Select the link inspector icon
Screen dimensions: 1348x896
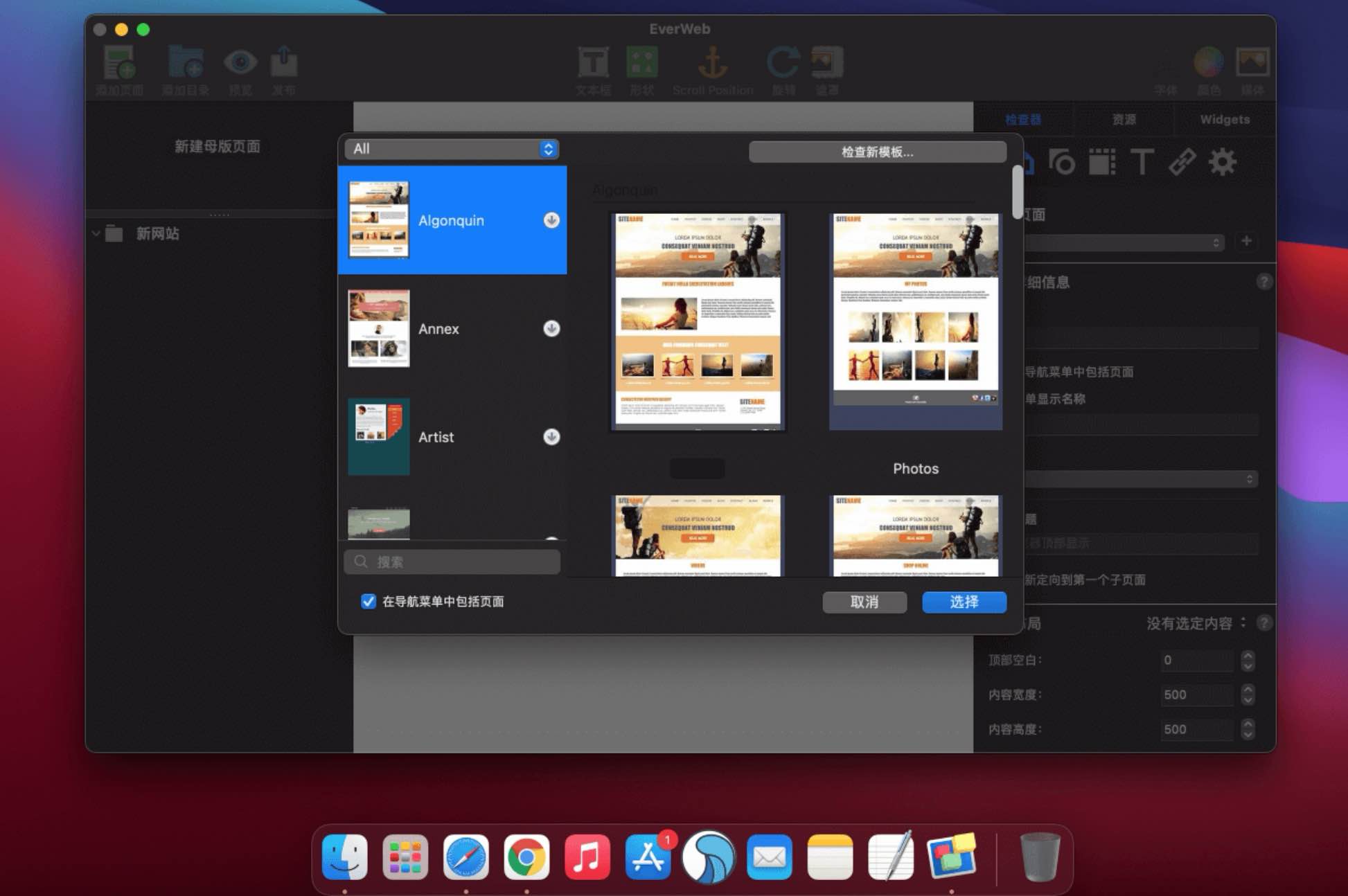[x=1182, y=163]
